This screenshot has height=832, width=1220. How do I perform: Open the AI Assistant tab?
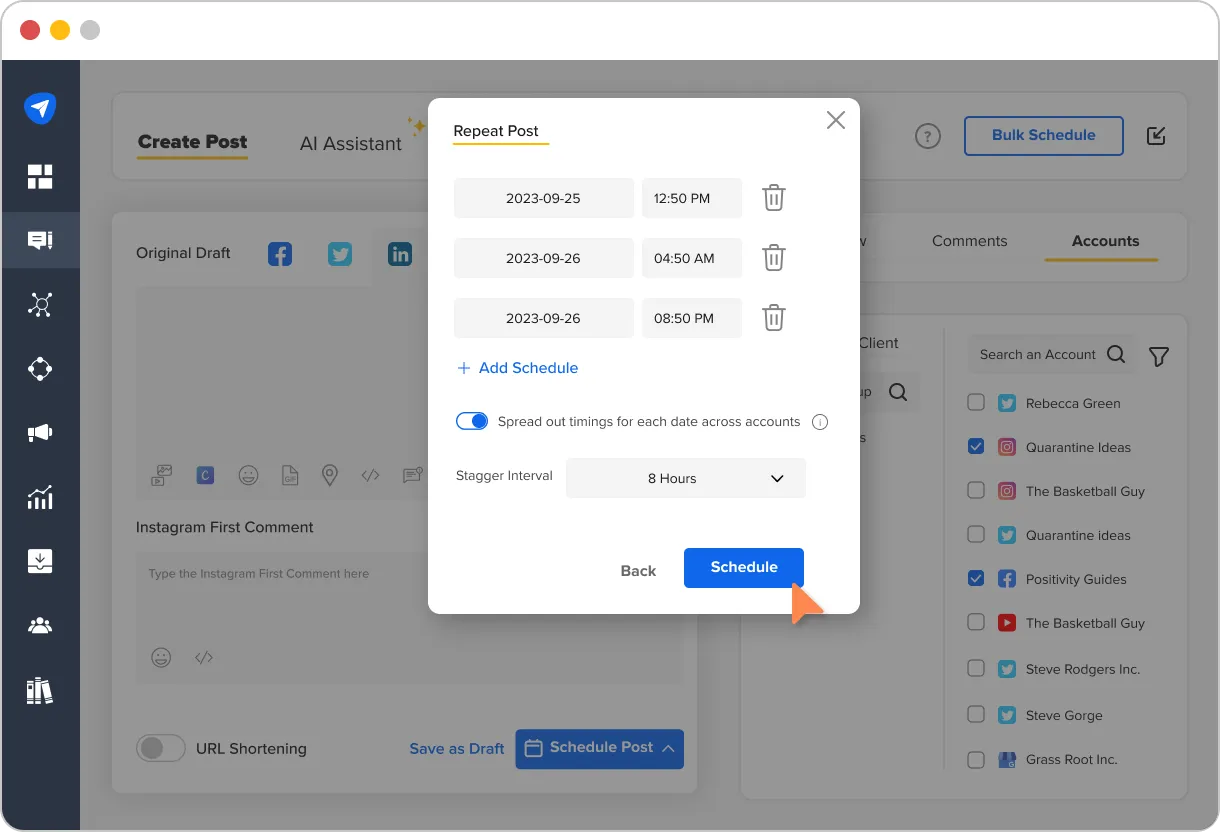(x=351, y=144)
